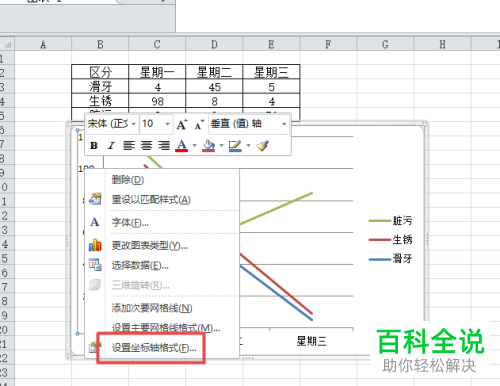The image size is (500, 386).
Task: Click header cell 星期二
Action: tap(214, 72)
